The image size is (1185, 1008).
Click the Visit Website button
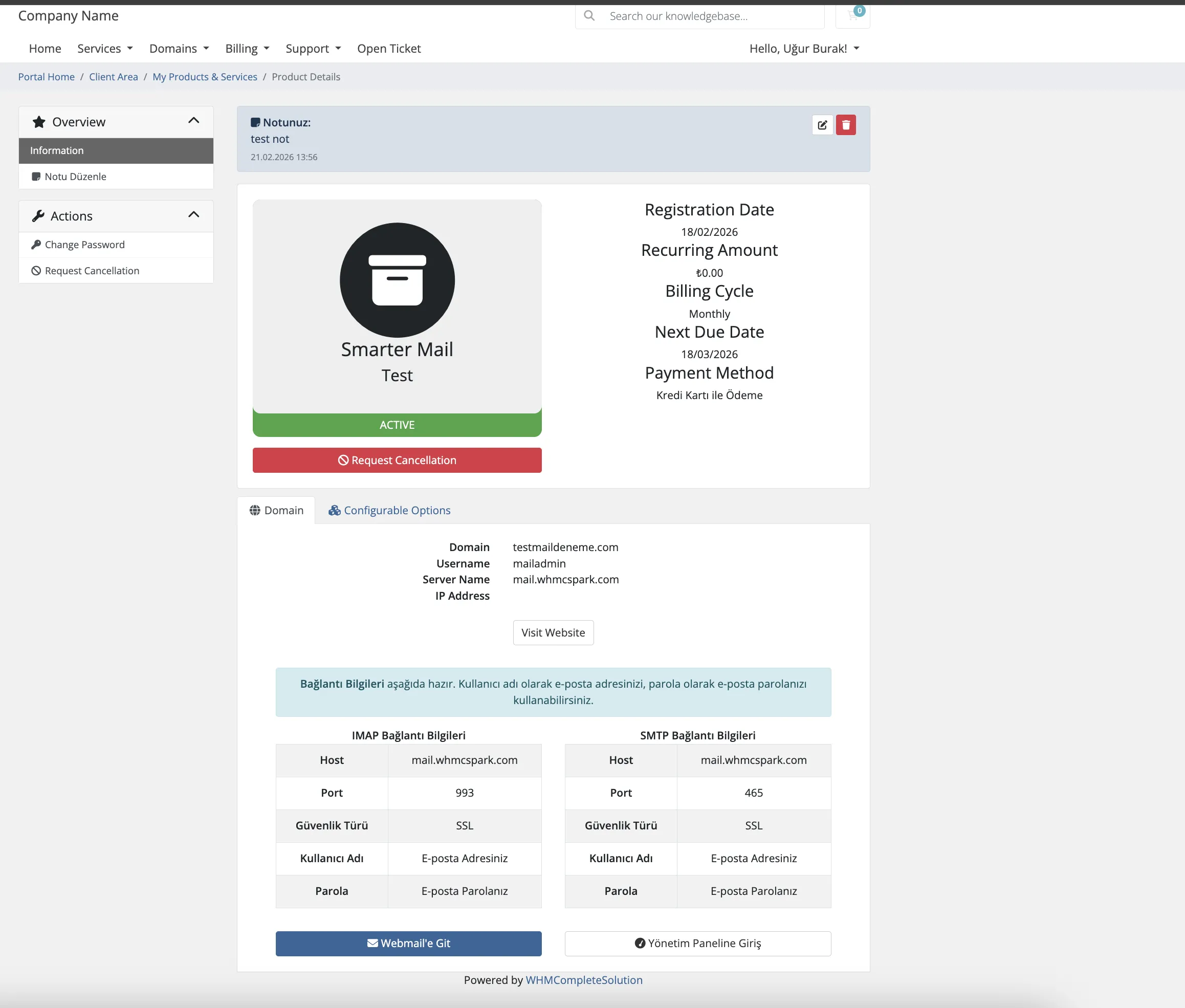(553, 632)
